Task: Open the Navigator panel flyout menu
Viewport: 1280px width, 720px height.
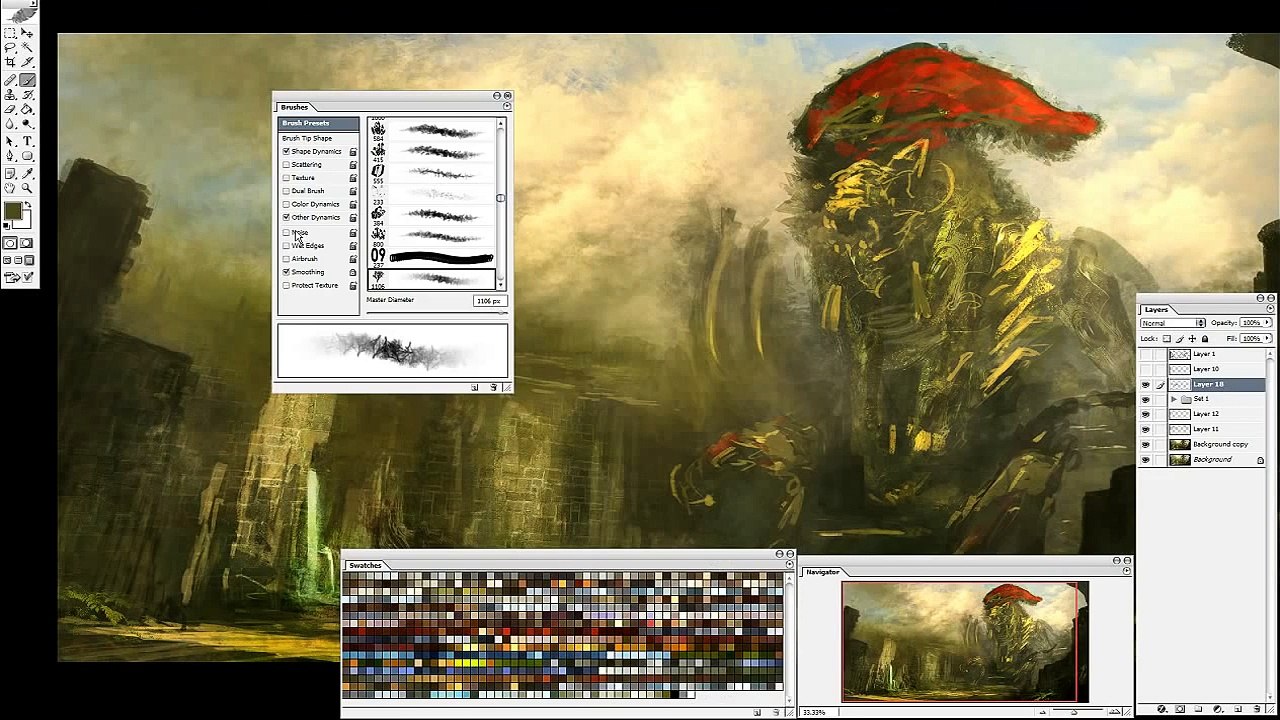Action: [x=1127, y=571]
